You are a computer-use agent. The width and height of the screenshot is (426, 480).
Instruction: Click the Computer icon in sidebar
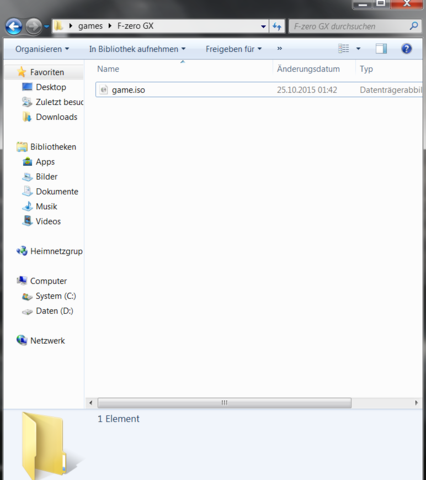click(x=22, y=281)
